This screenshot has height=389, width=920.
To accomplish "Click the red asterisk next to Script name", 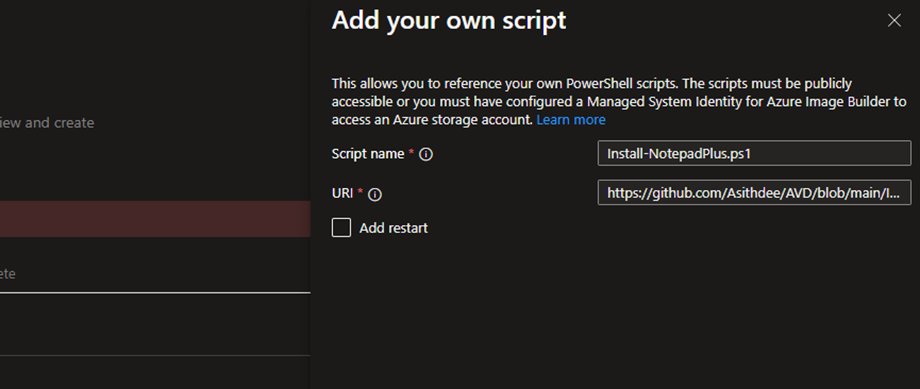I will tap(411, 153).
